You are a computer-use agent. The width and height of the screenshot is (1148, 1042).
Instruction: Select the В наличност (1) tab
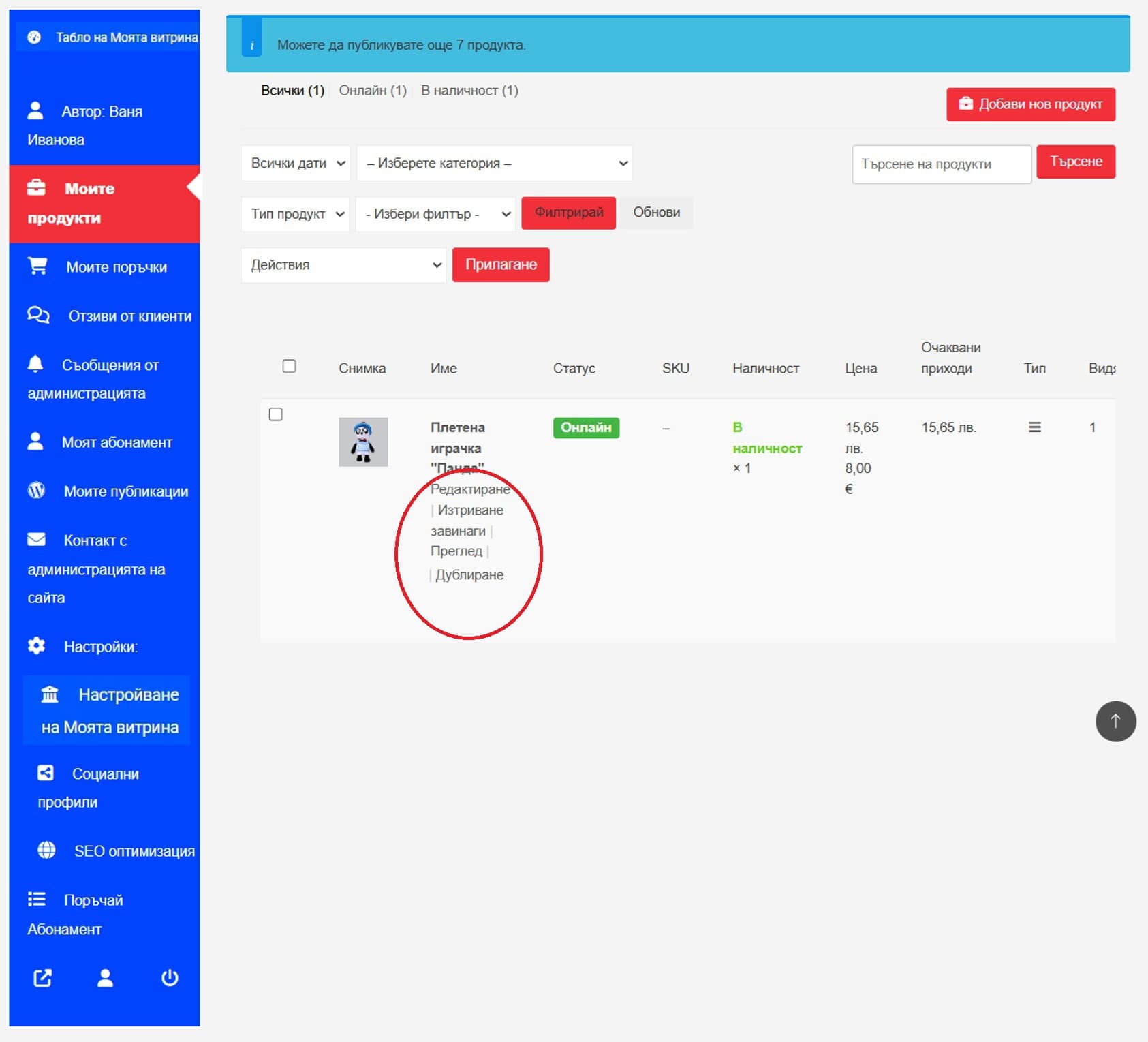point(469,91)
